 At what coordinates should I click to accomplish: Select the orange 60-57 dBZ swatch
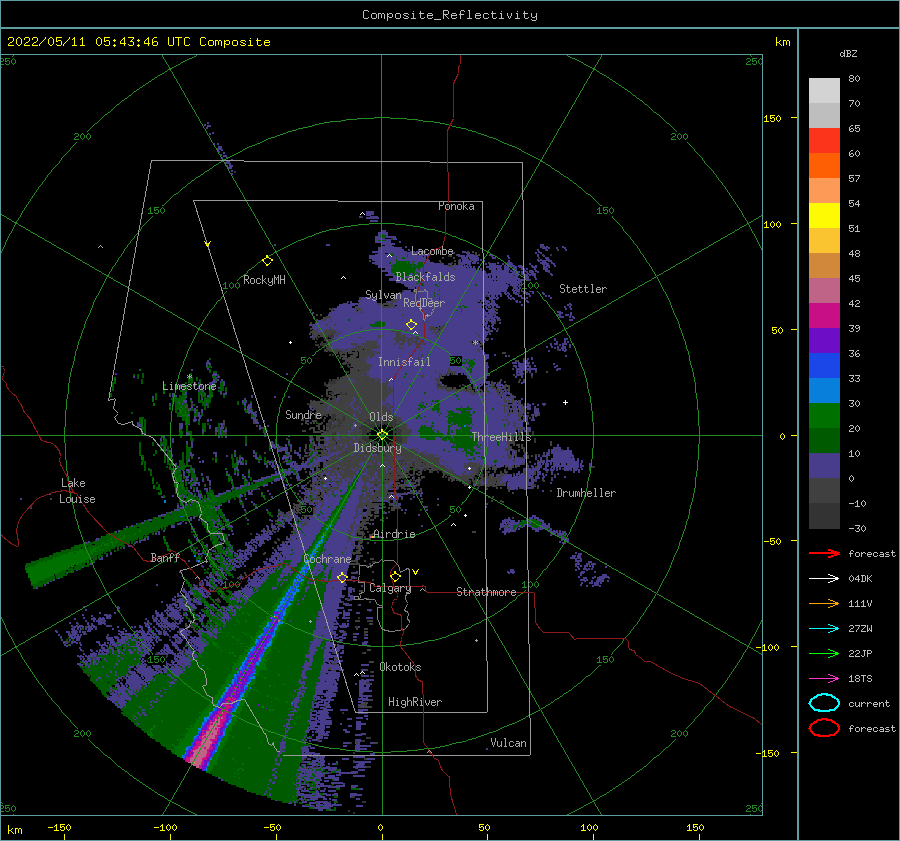coord(824,165)
